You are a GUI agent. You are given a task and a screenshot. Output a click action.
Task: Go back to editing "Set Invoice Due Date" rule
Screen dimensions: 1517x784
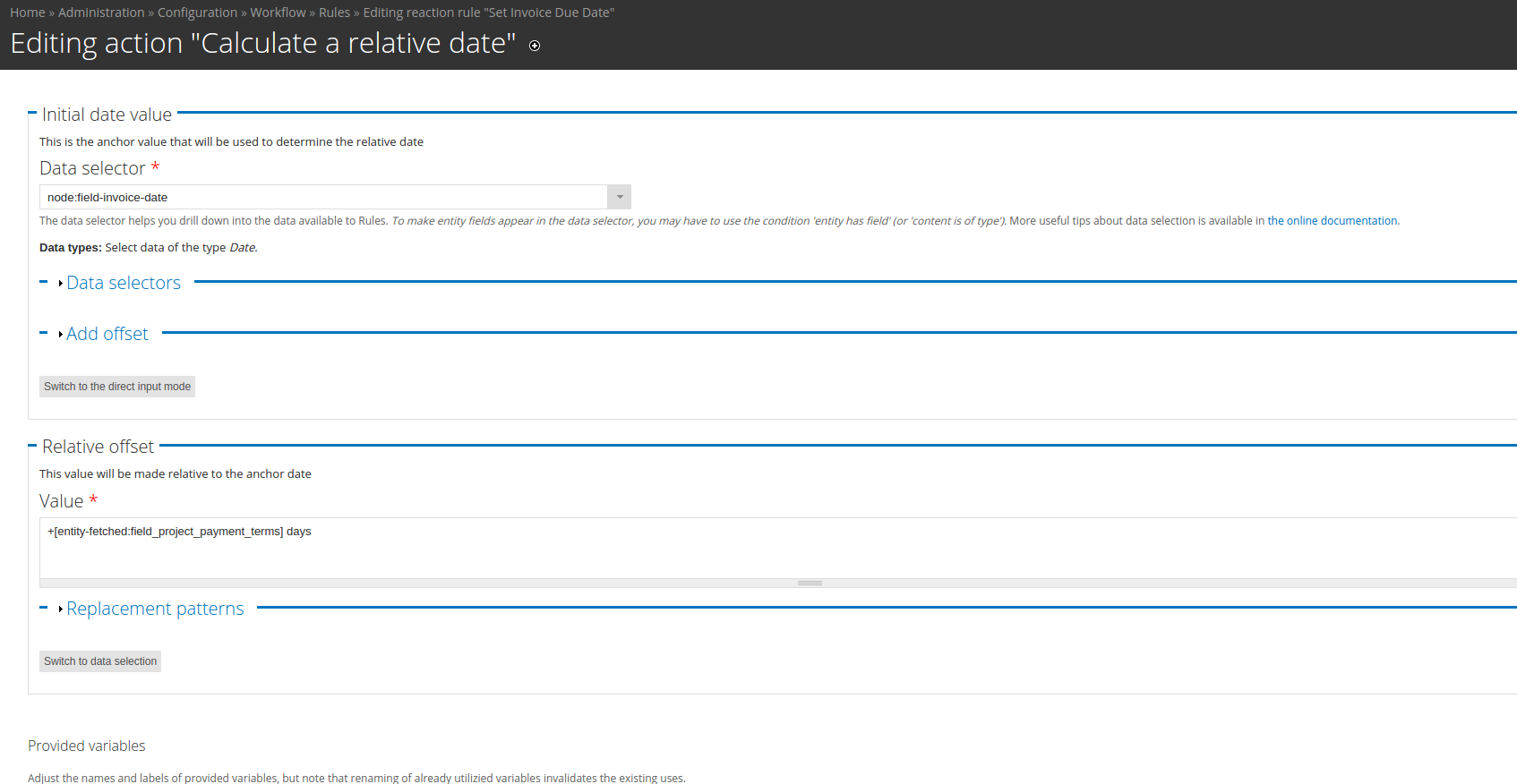(x=488, y=13)
